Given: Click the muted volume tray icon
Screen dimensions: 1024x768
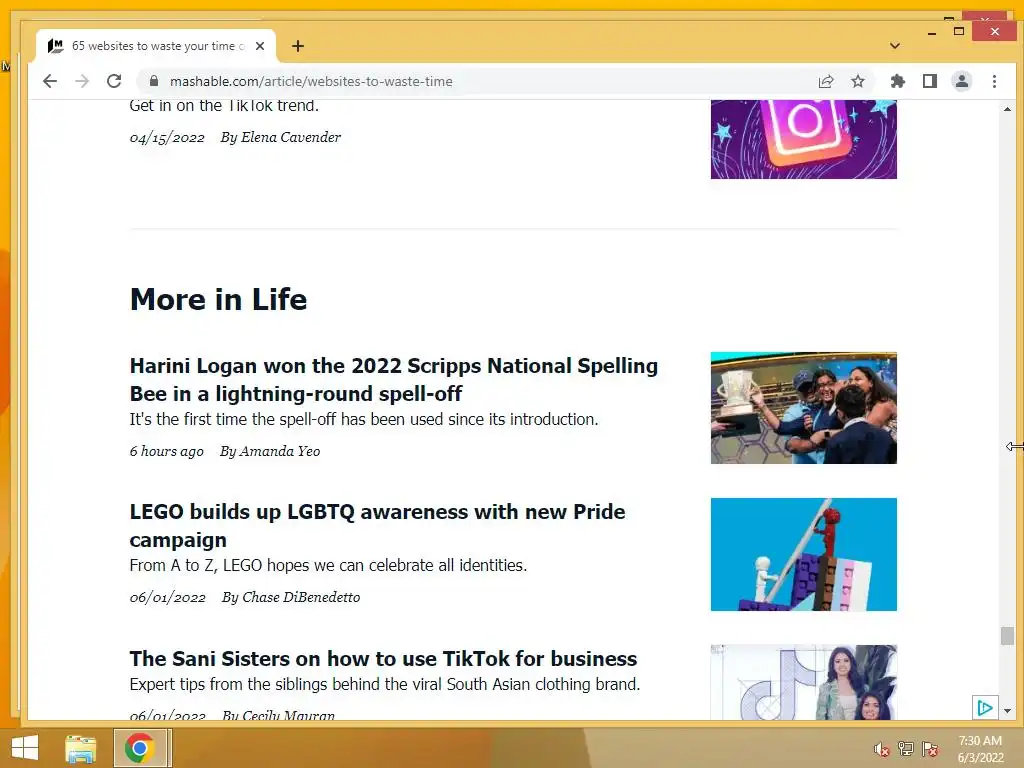Looking at the screenshot, I should click(882, 749).
